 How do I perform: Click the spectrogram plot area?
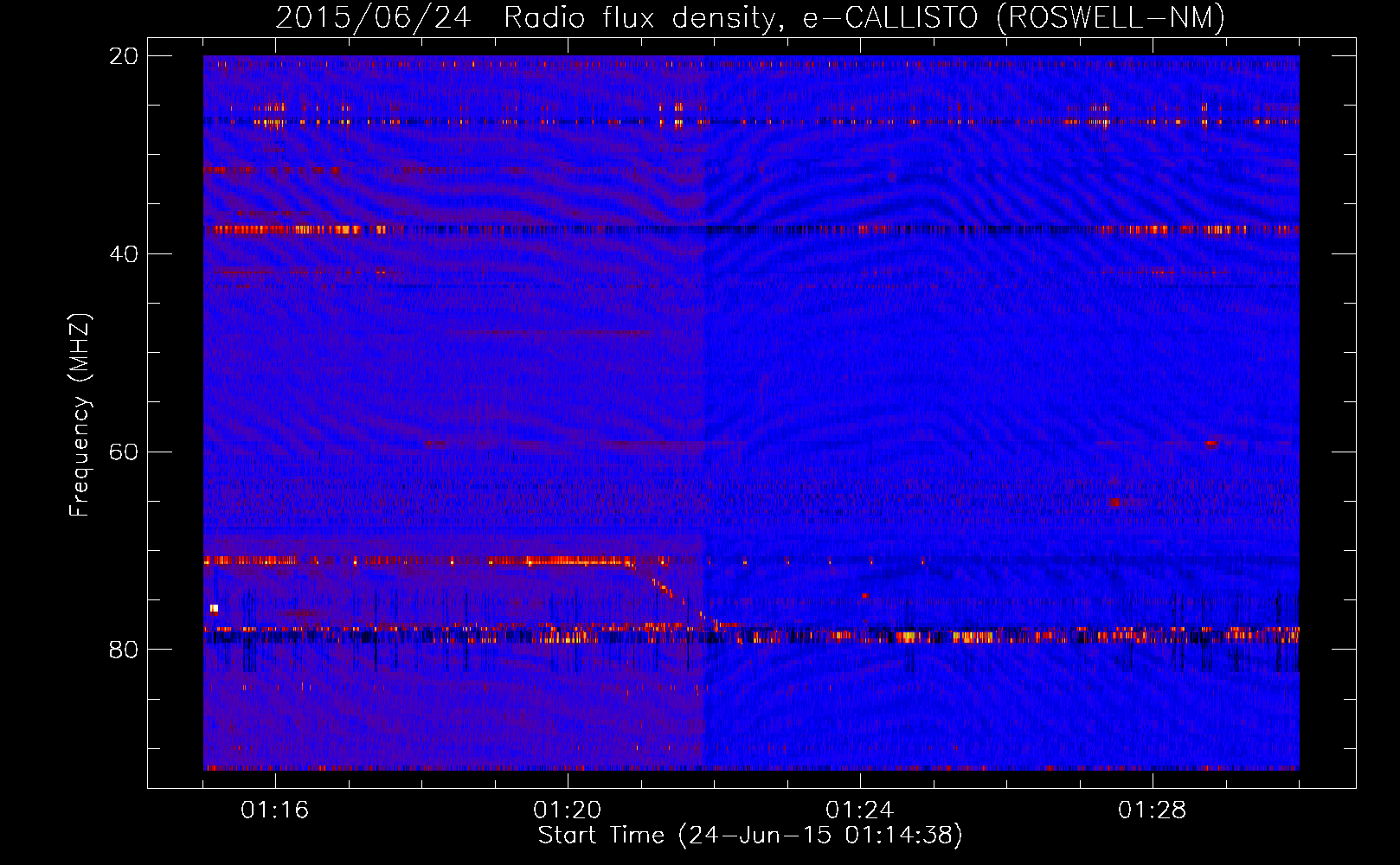pos(751,413)
